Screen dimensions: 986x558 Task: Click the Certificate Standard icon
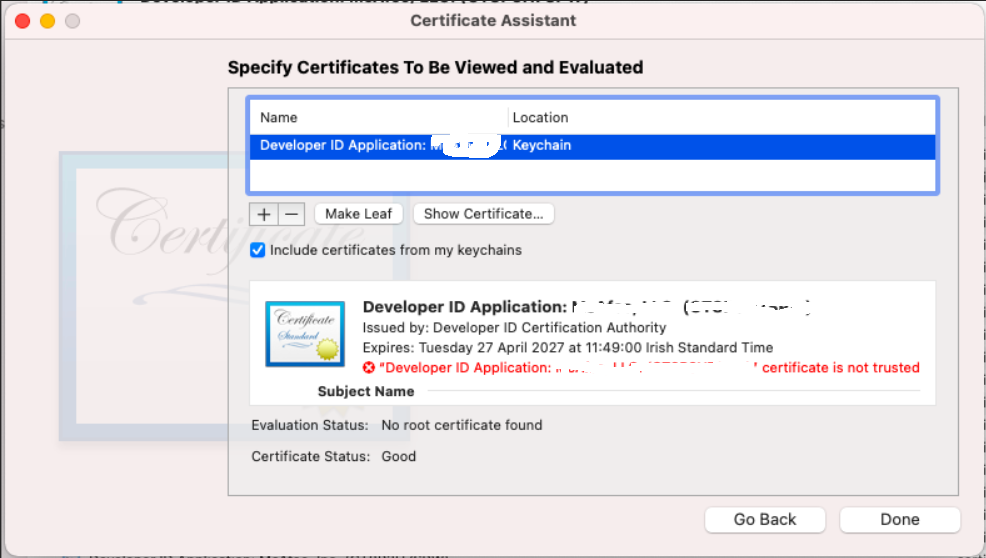[305, 334]
